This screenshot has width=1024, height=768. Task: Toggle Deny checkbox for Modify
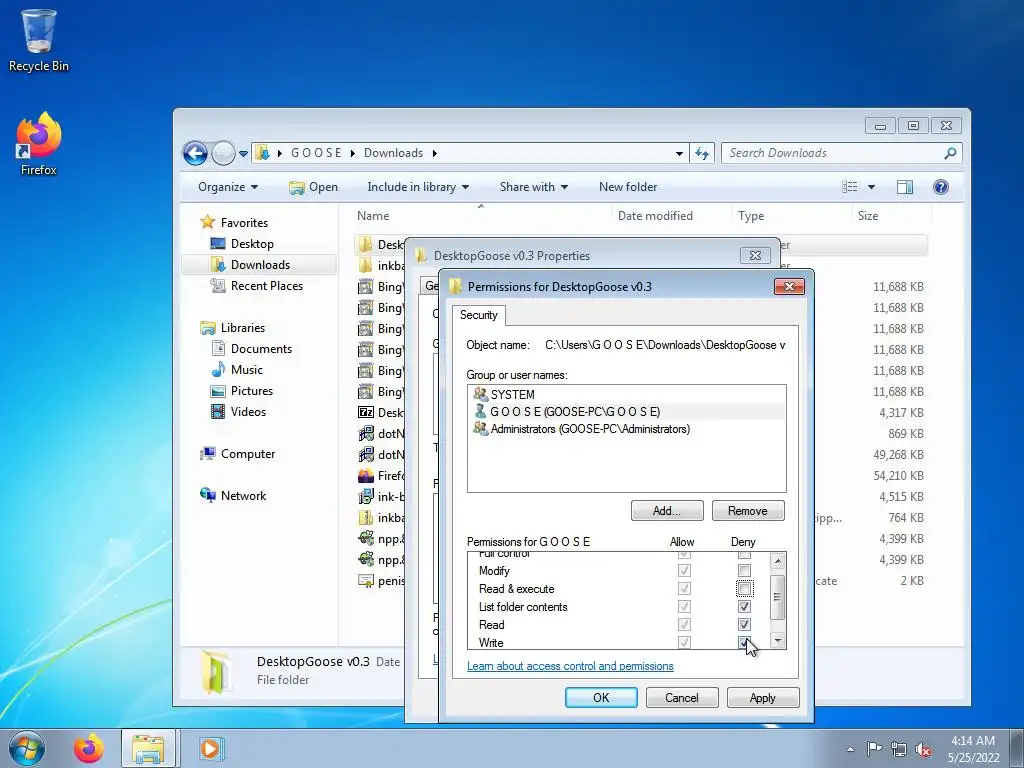744,571
